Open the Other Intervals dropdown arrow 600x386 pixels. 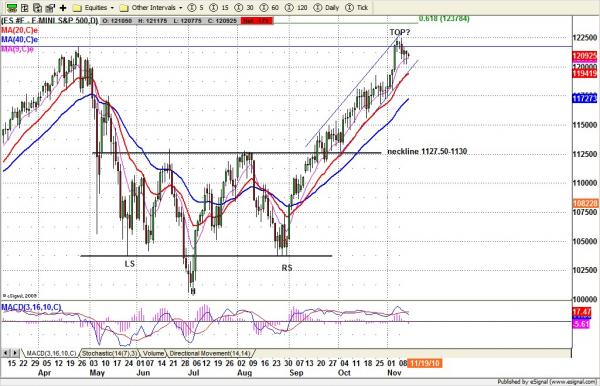click(x=181, y=8)
